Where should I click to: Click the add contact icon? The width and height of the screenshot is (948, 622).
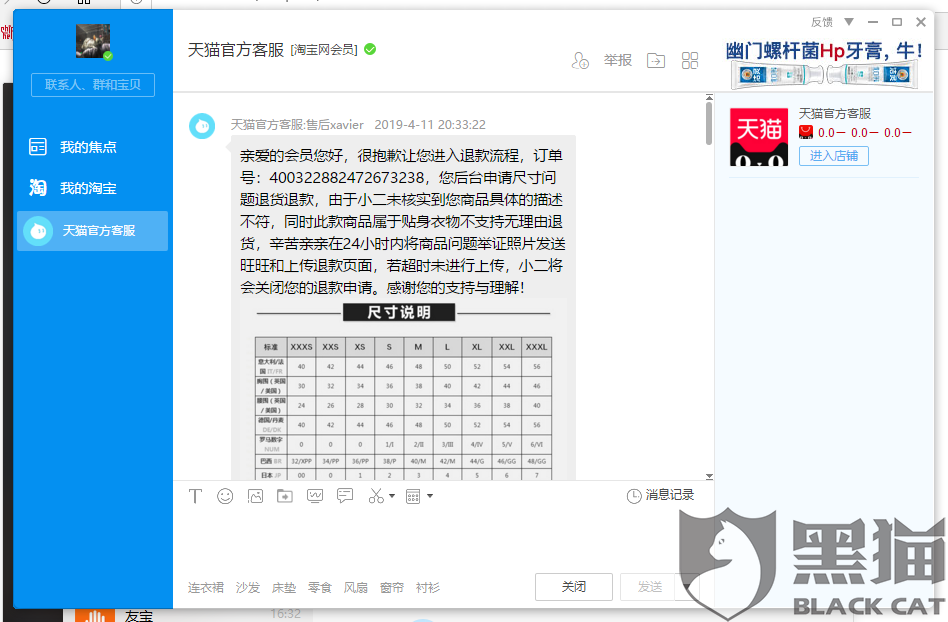tap(580, 60)
